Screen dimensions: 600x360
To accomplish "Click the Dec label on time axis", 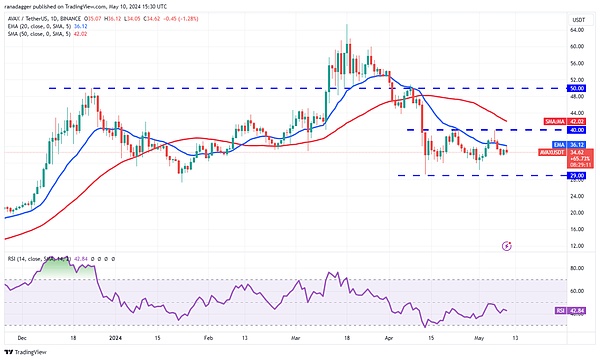I will 22,338.
